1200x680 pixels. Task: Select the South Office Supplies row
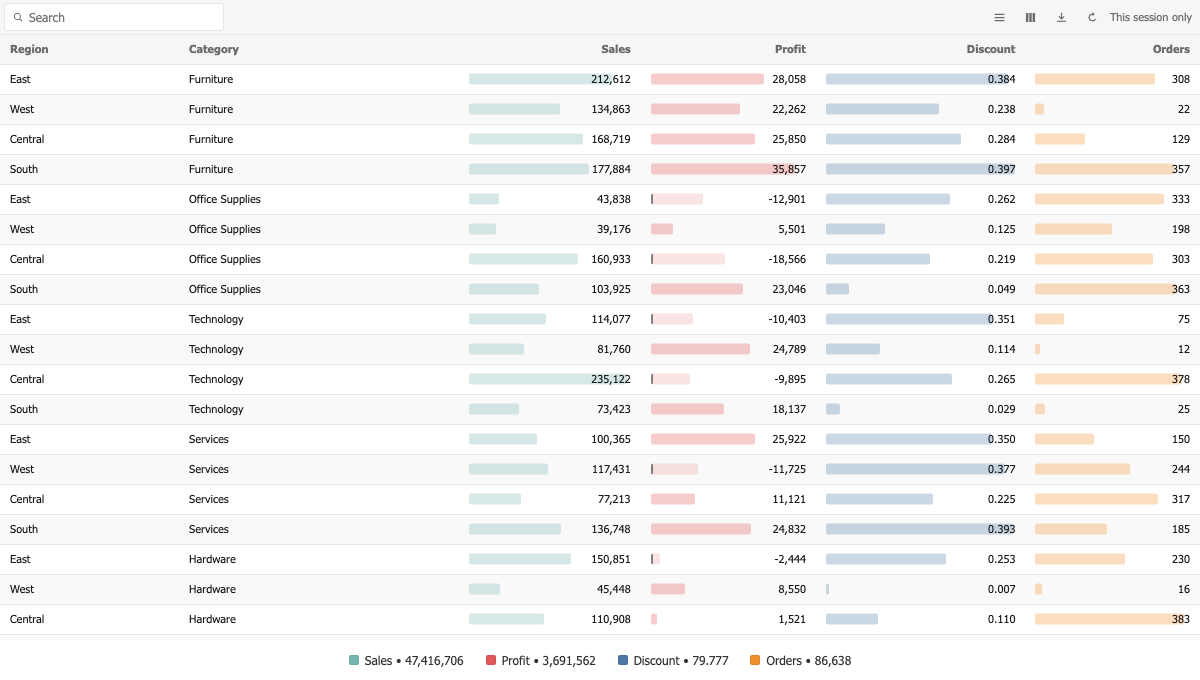point(600,289)
